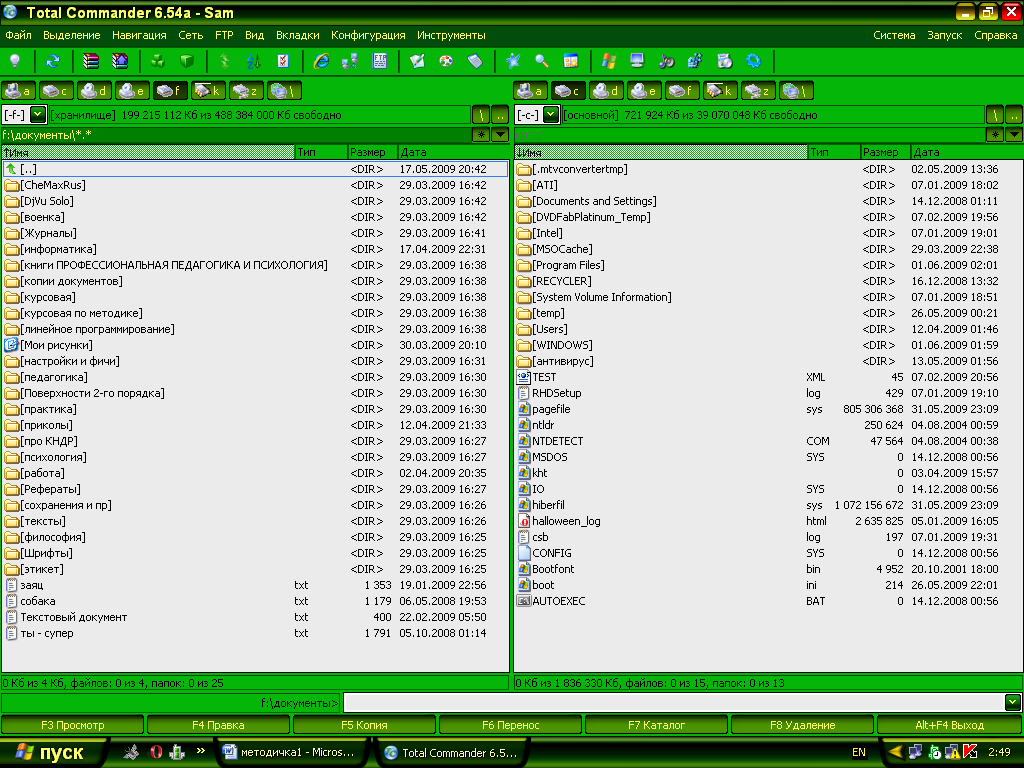Switch right panel to drive f

[682, 91]
